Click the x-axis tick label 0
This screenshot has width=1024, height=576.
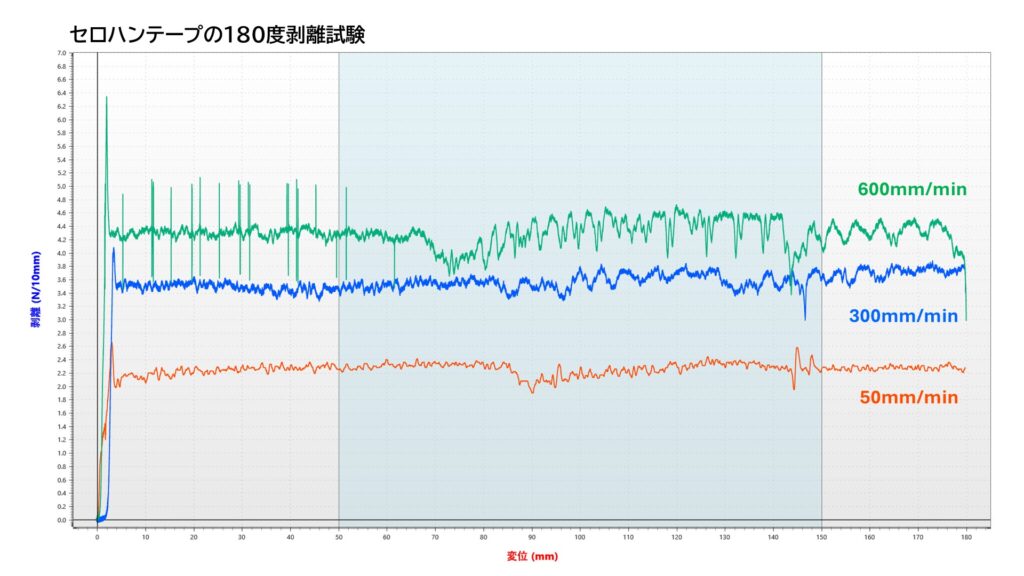coord(97,537)
